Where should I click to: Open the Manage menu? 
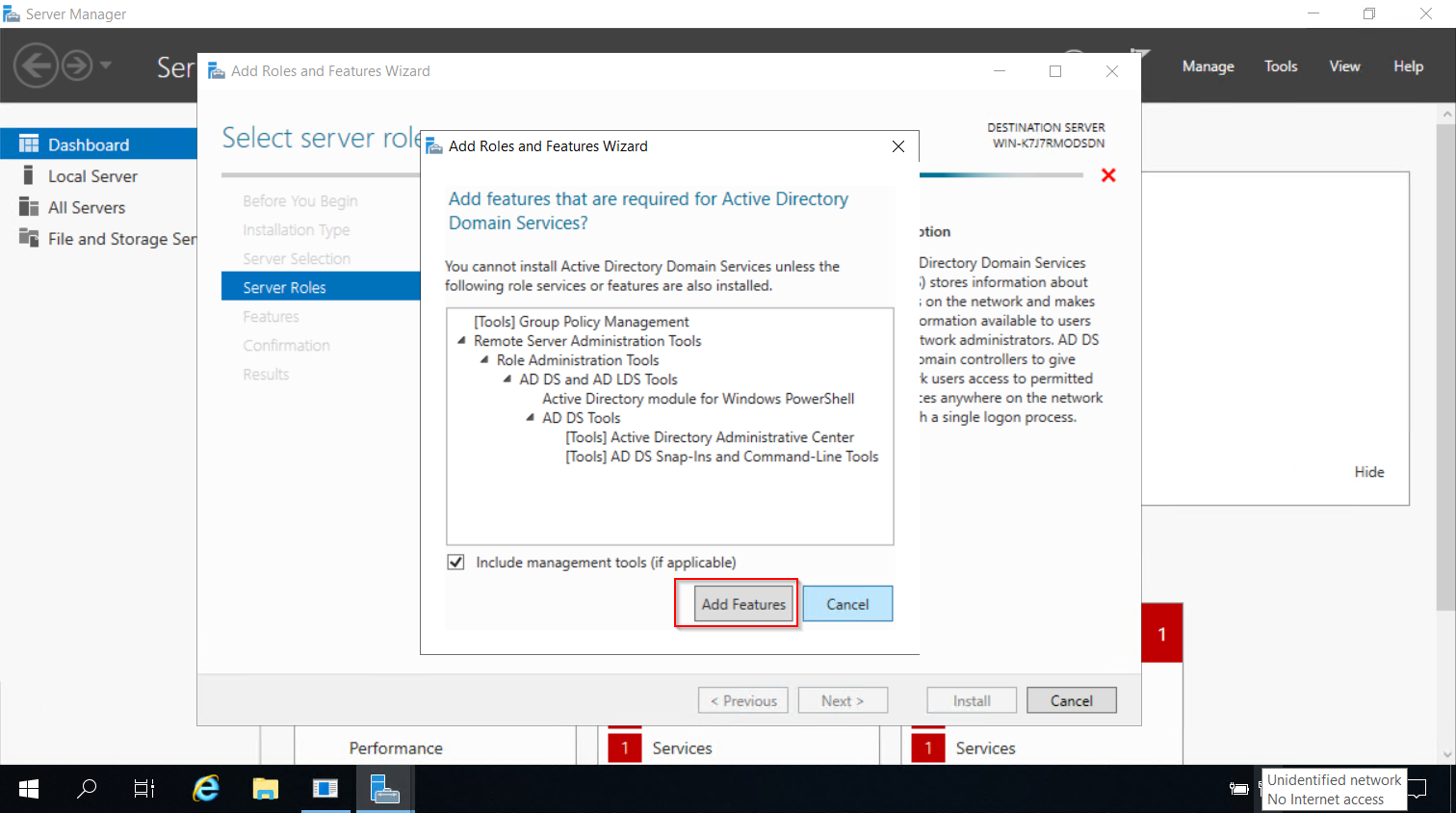[1208, 66]
